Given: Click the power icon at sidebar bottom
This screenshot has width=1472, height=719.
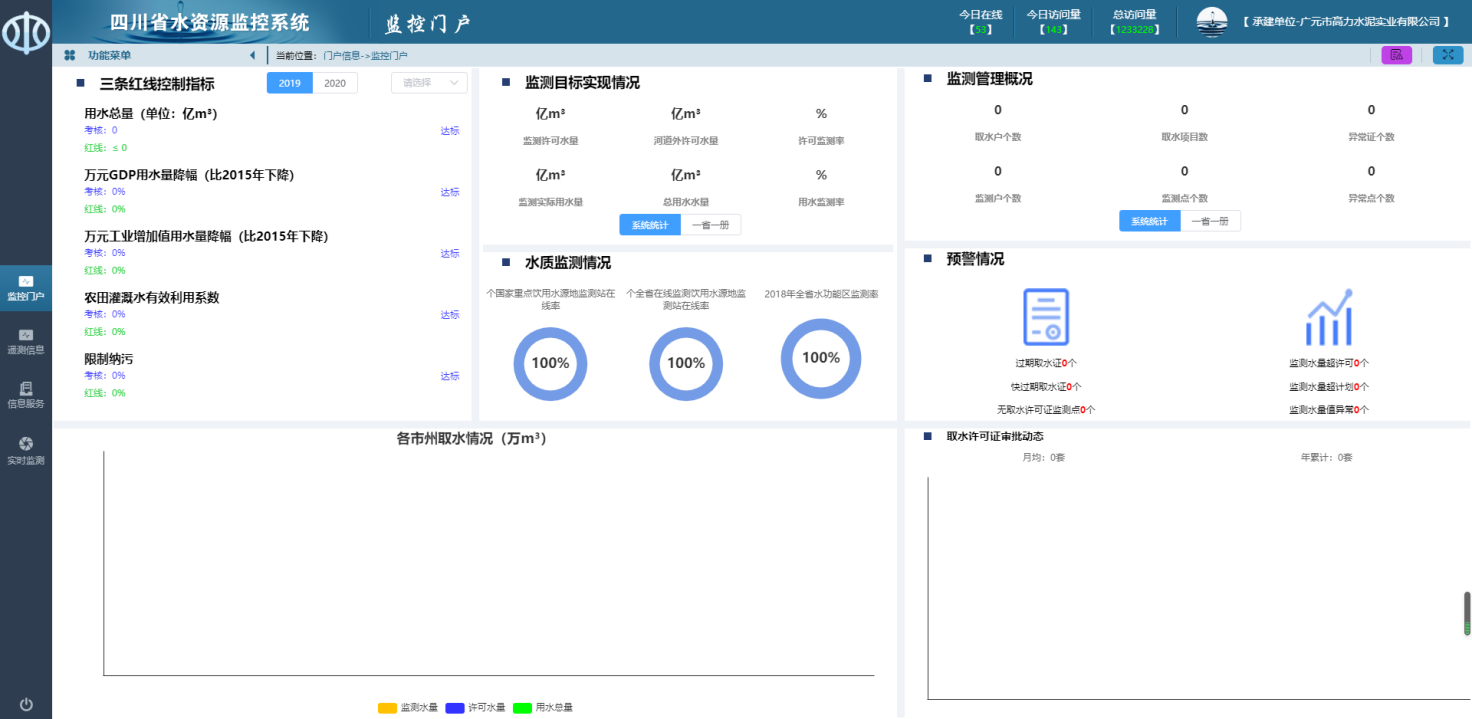Looking at the screenshot, I should [x=26, y=704].
